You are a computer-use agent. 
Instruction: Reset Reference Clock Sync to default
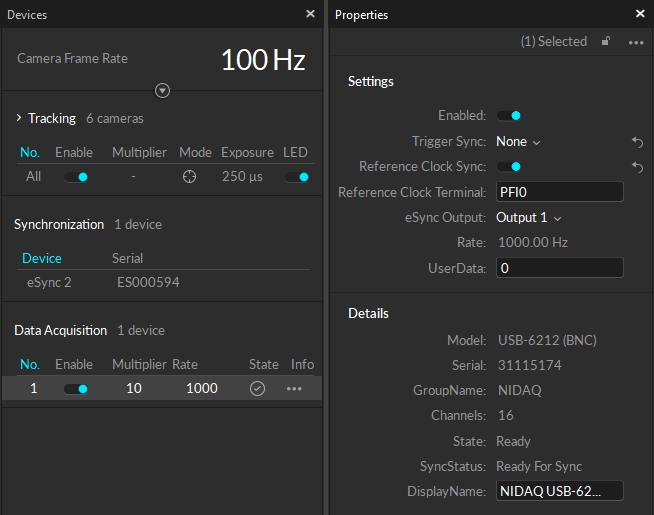[637, 167]
